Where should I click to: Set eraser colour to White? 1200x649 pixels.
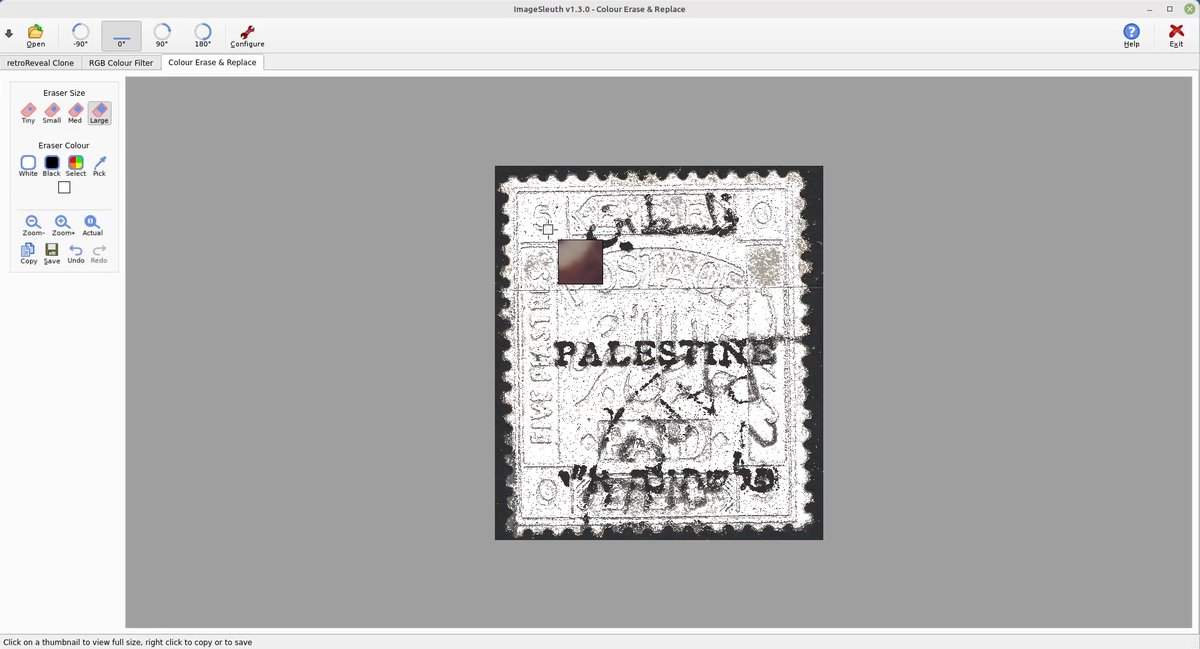(x=28, y=166)
